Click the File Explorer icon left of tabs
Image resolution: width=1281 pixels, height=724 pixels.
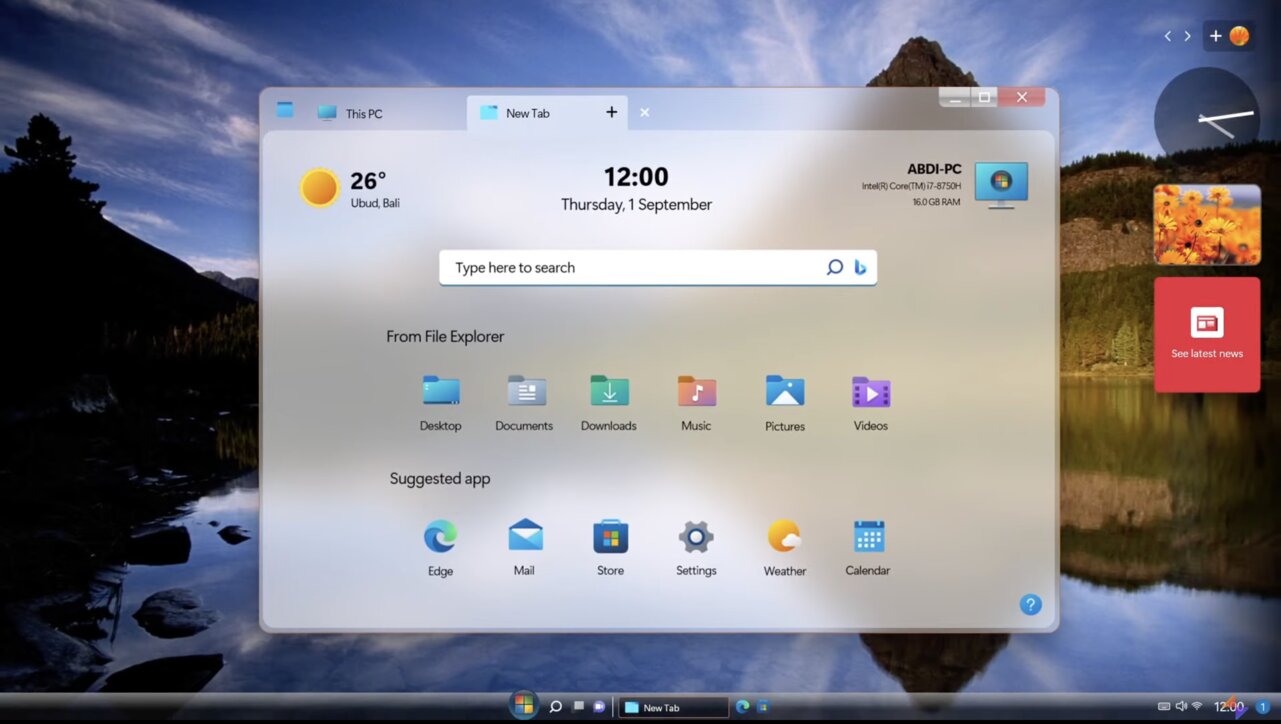point(285,110)
